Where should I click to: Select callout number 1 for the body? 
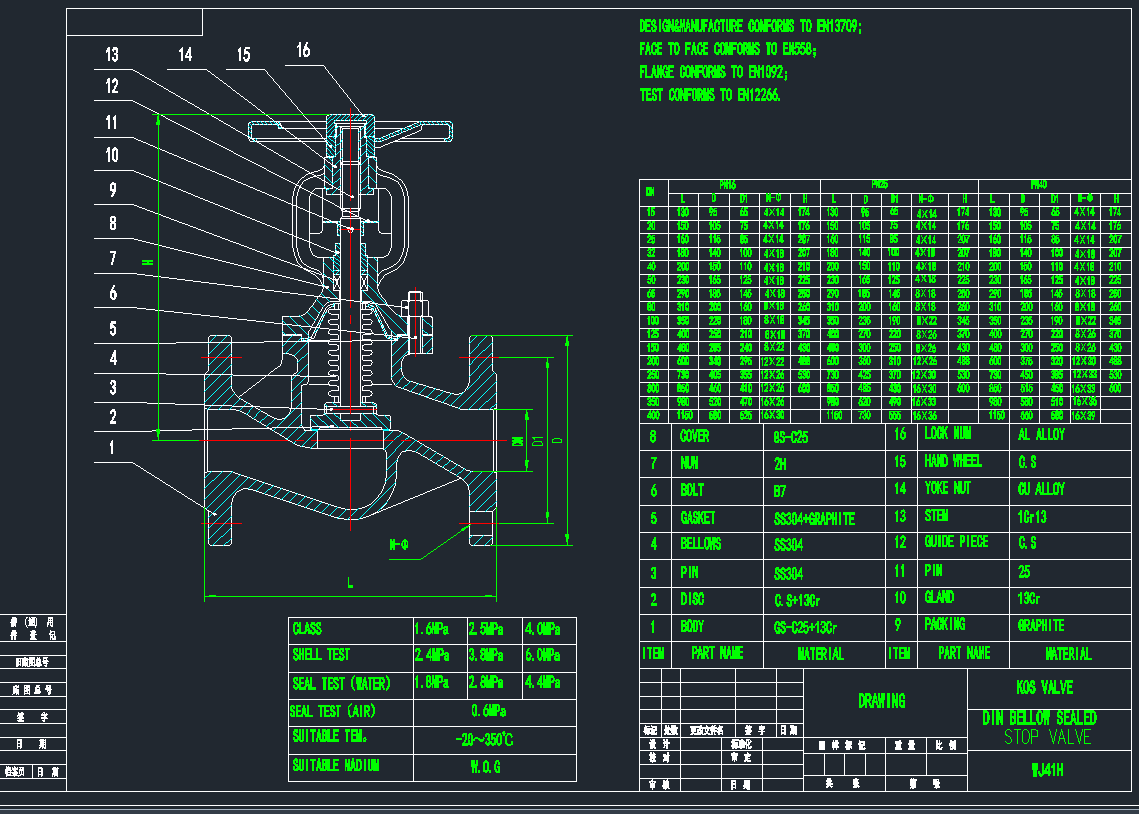point(113,448)
